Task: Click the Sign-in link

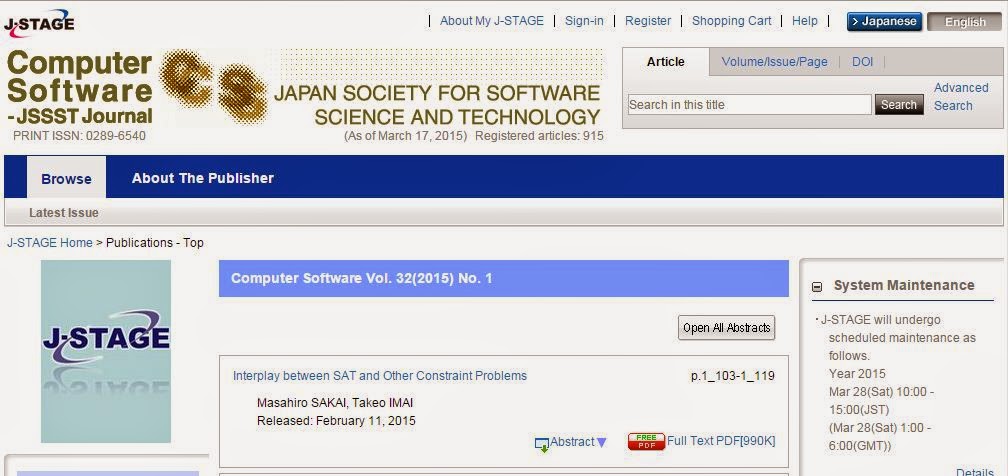Action: (x=584, y=21)
